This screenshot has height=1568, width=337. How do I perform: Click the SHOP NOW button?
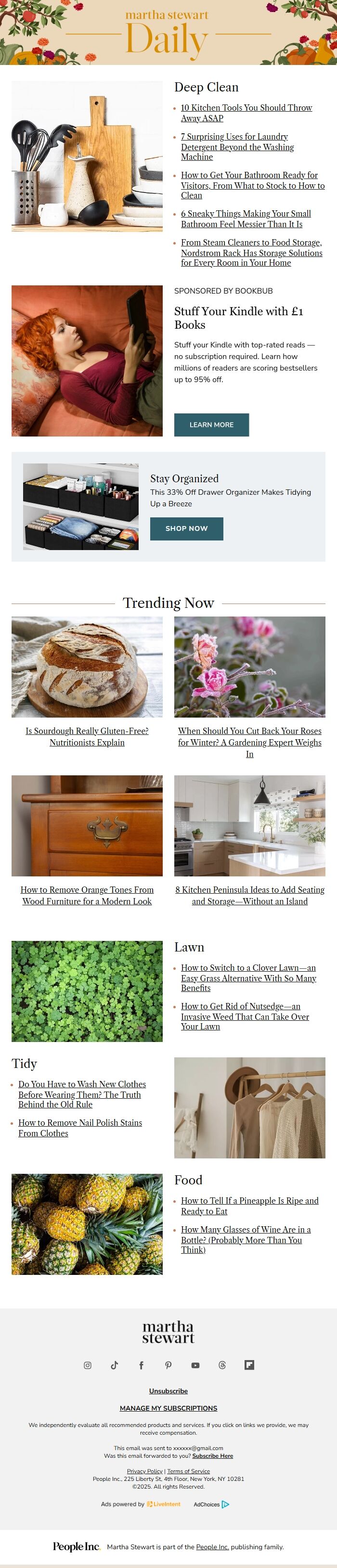point(186,528)
